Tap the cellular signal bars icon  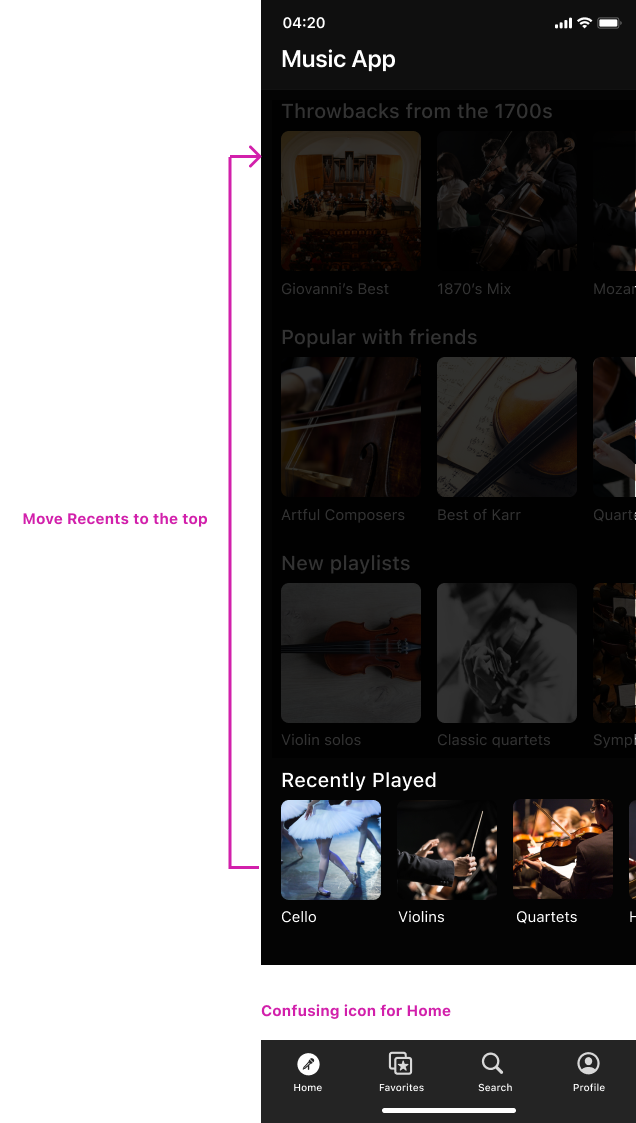(x=564, y=24)
